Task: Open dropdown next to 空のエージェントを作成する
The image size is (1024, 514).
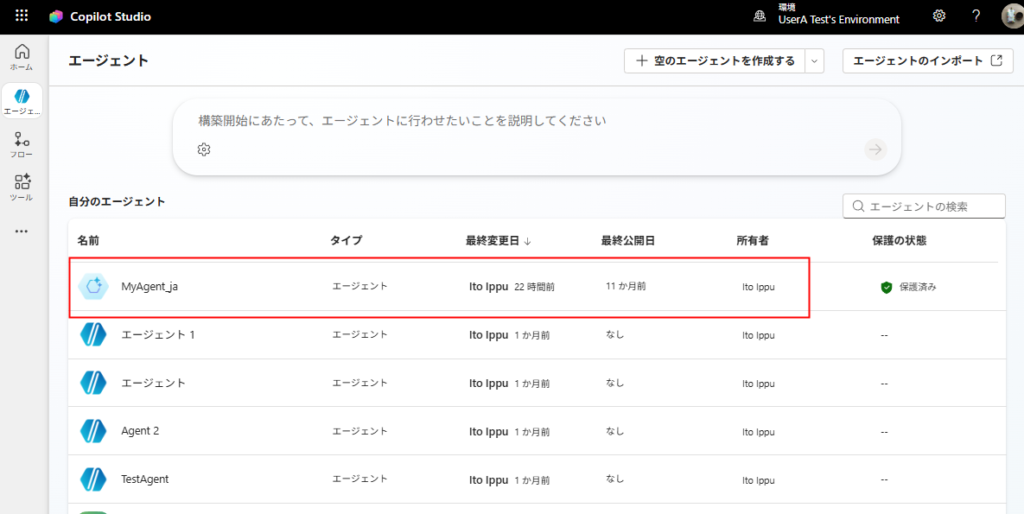Action: click(814, 61)
